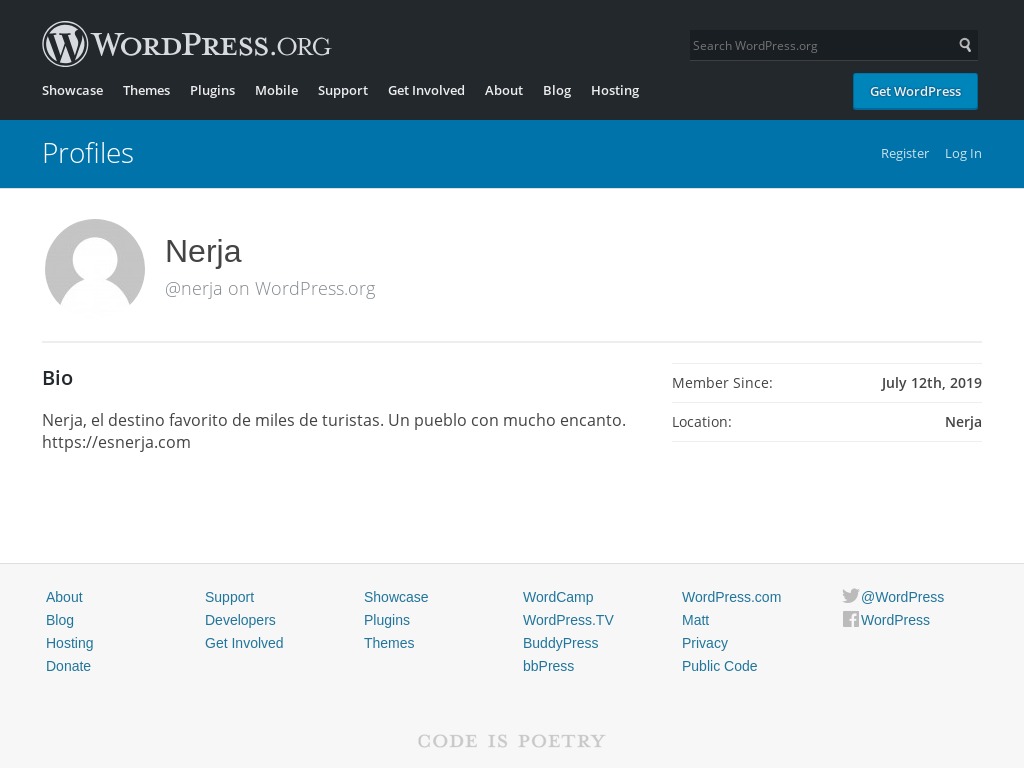Screen dimensions: 1024x768
Task: Open the Donate footer link
Action: pos(68,666)
